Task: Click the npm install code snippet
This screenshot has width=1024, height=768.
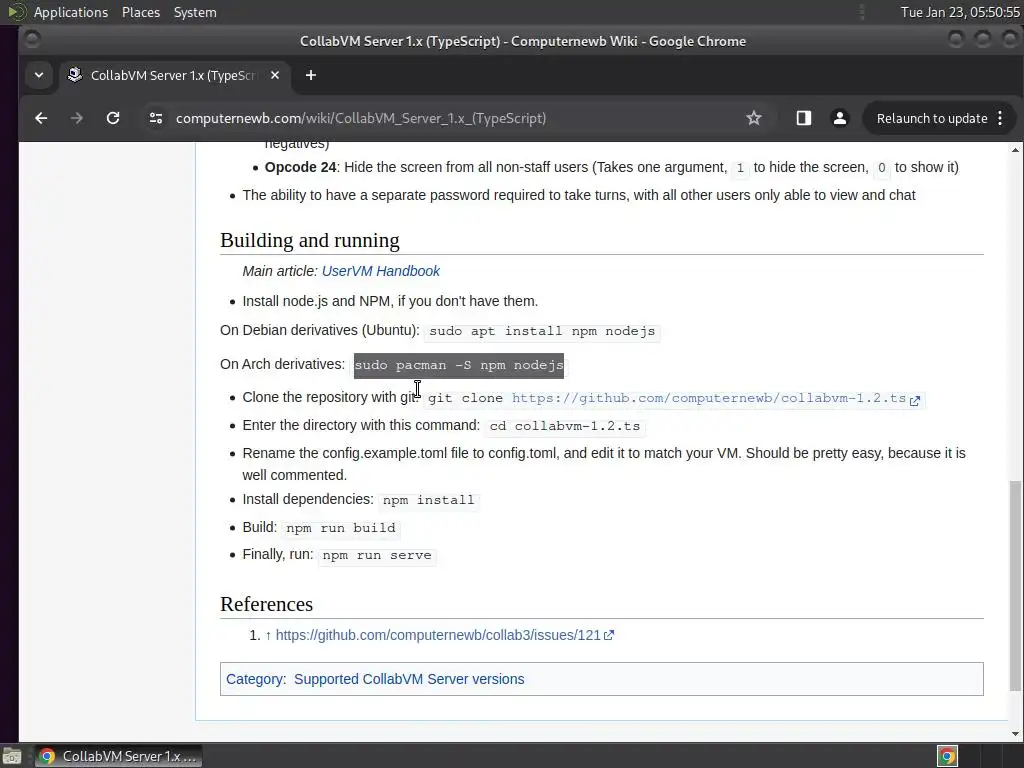Action: click(428, 500)
